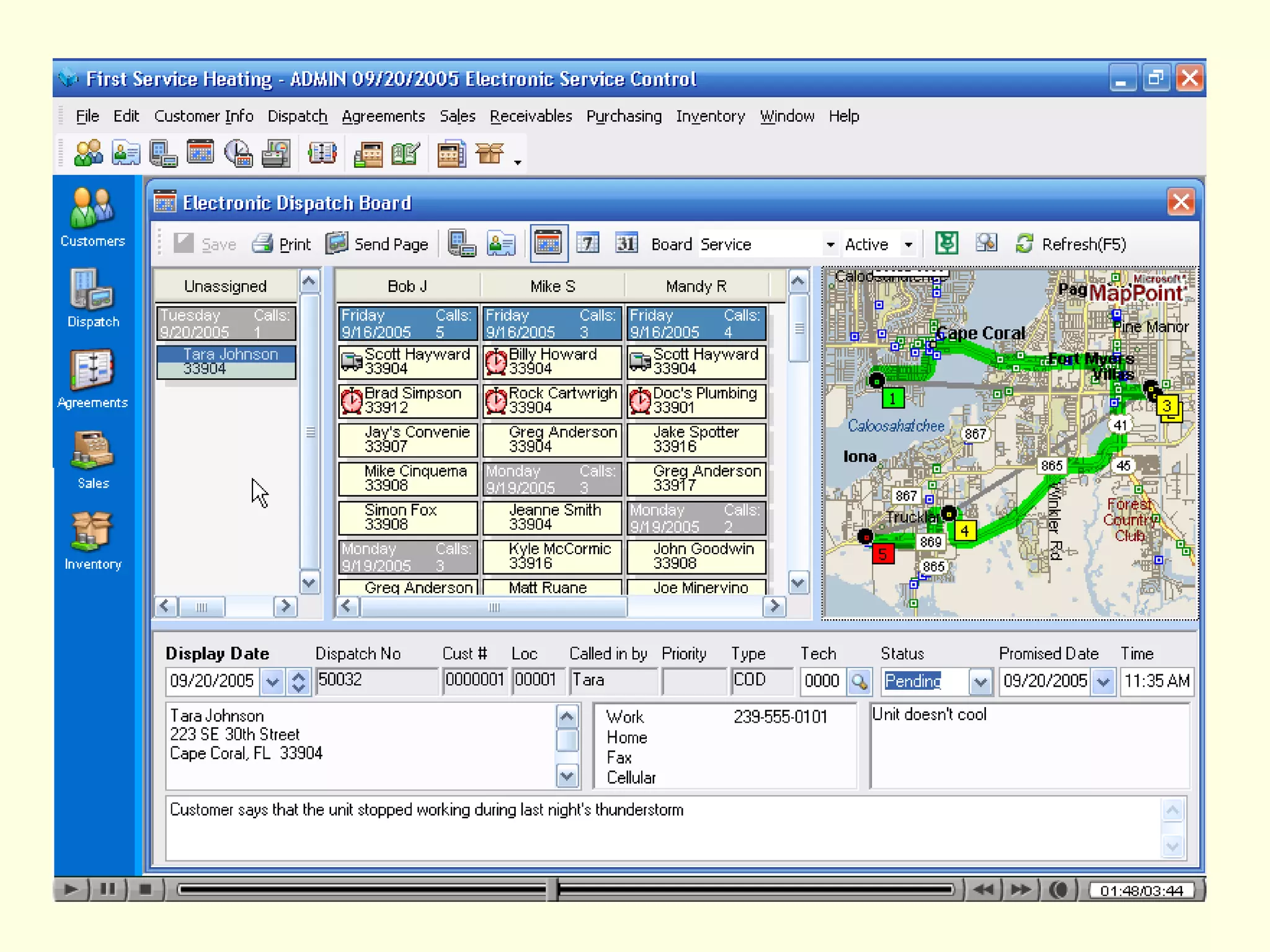Open the Receivables menu
Viewport: 1270px width, 952px height.
(x=531, y=117)
